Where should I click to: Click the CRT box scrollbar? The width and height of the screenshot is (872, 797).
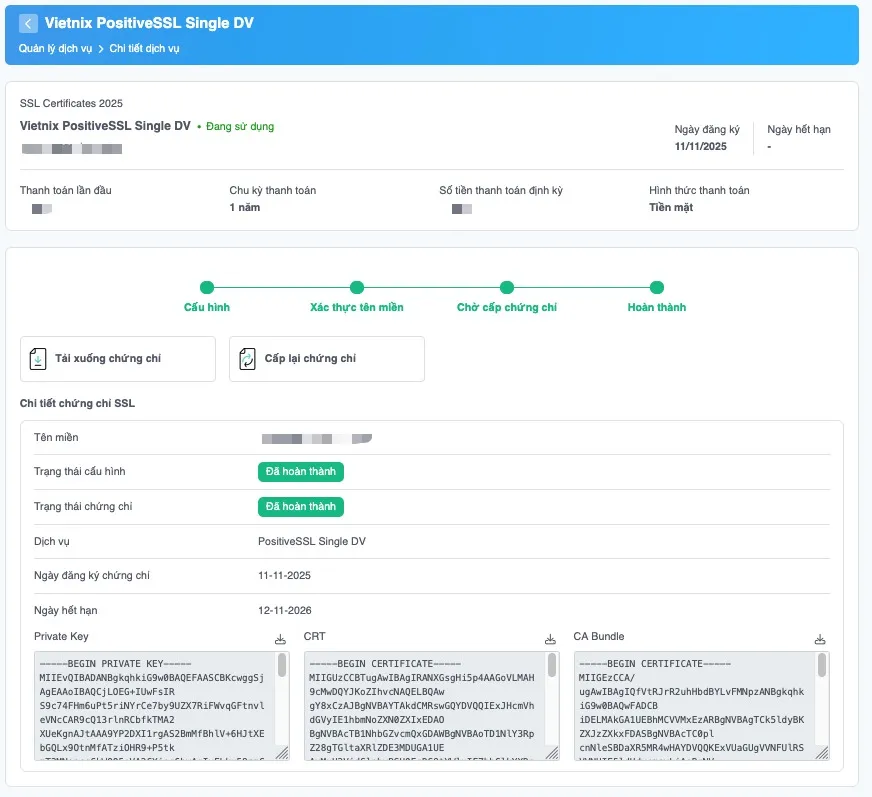point(553,668)
